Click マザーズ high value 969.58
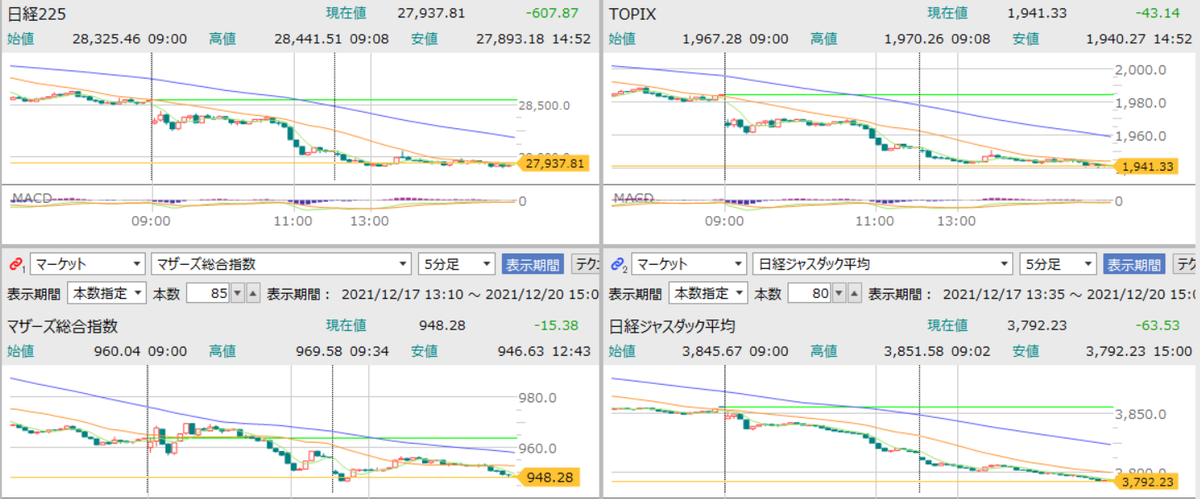1200x499 pixels. (321, 352)
